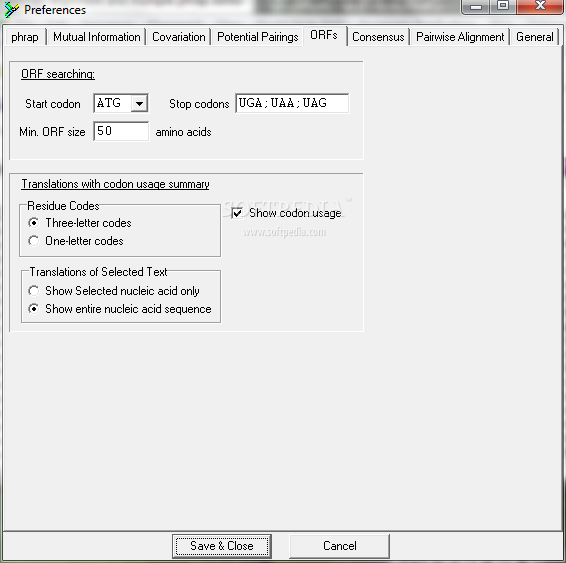Click the 'Residue Codes' group label
566x563 pixels.
[63, 206]
